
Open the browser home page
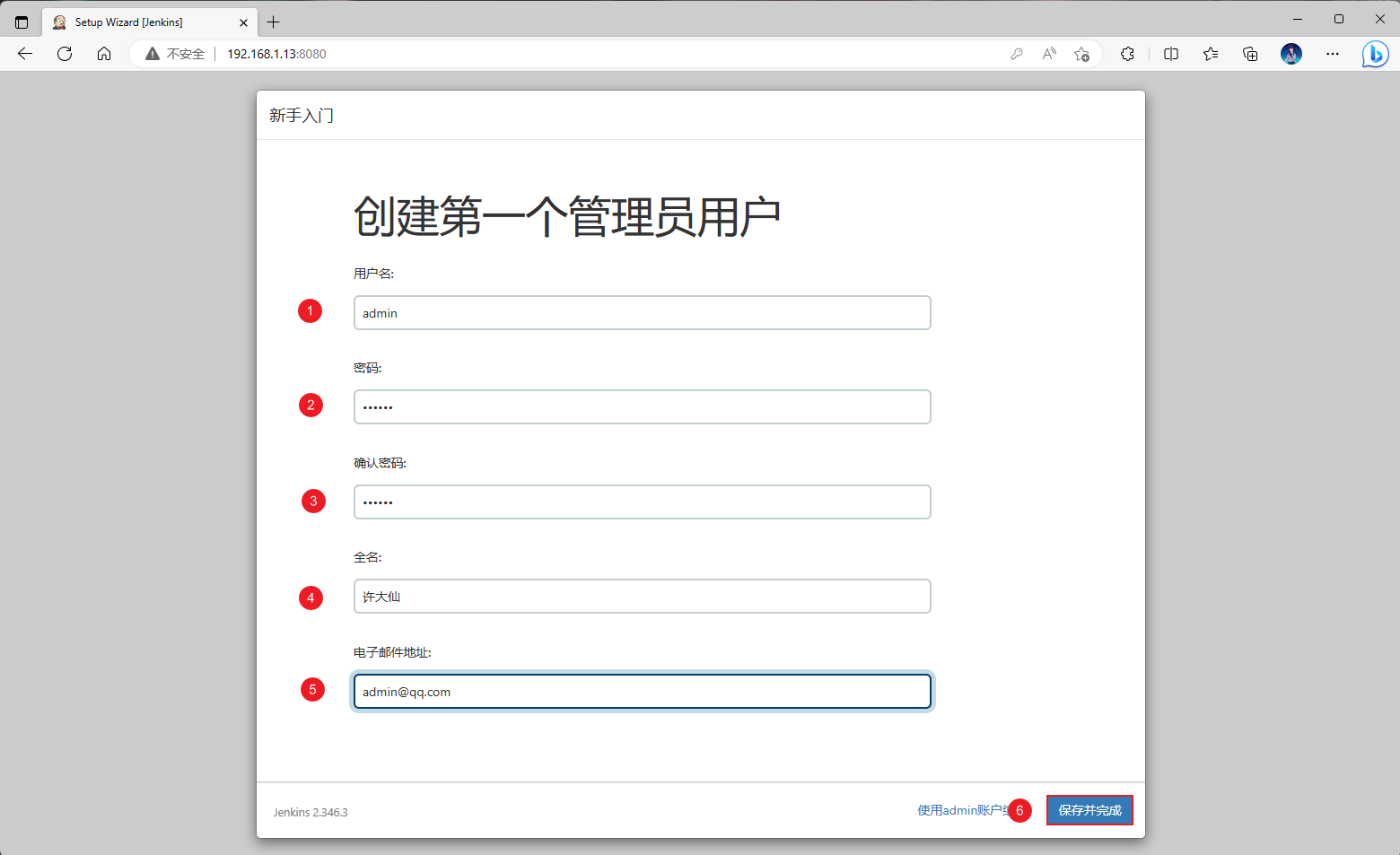click(104, 54)
